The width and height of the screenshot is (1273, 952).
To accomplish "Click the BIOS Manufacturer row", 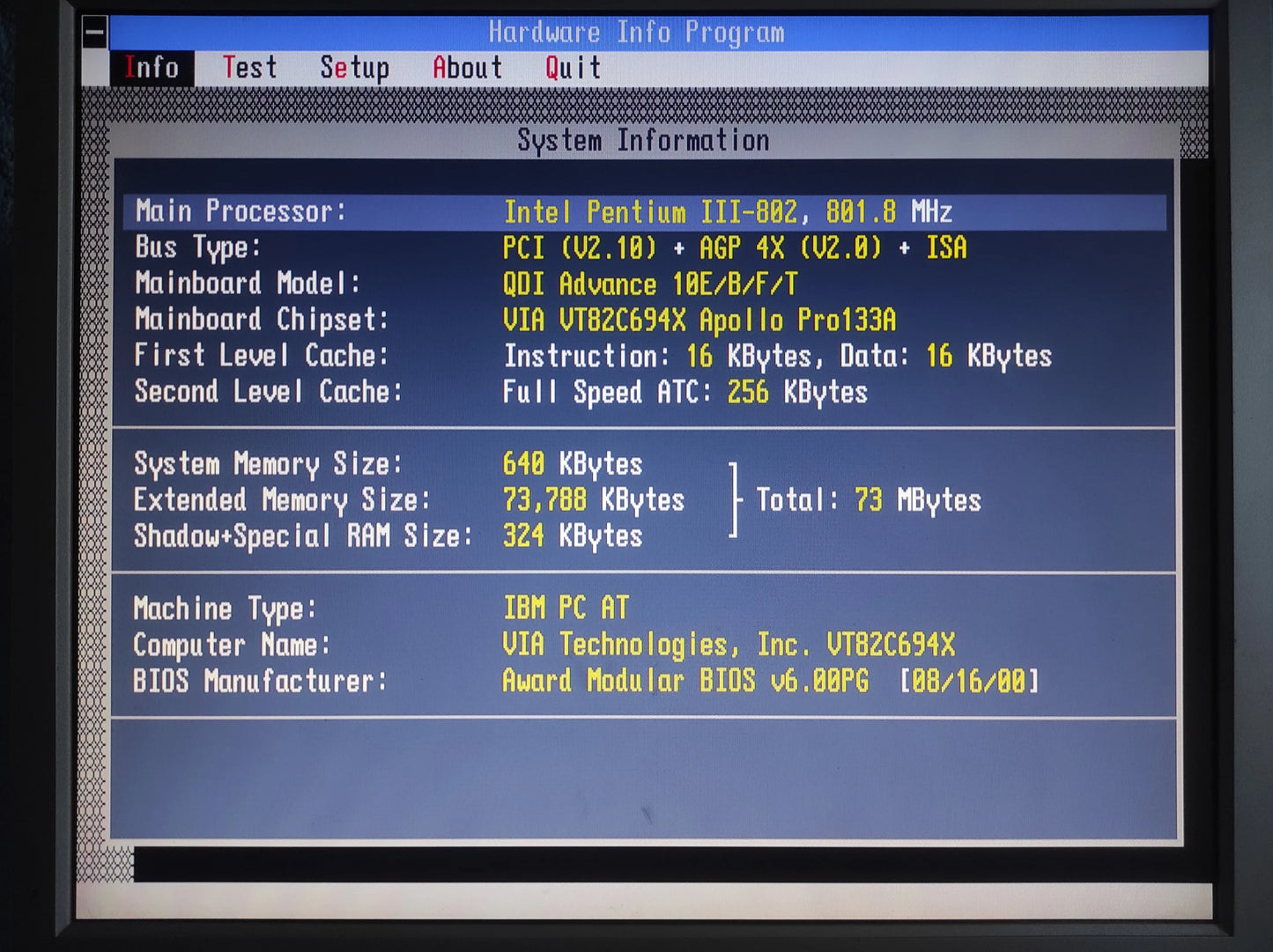I will click(x=645, y=681).
